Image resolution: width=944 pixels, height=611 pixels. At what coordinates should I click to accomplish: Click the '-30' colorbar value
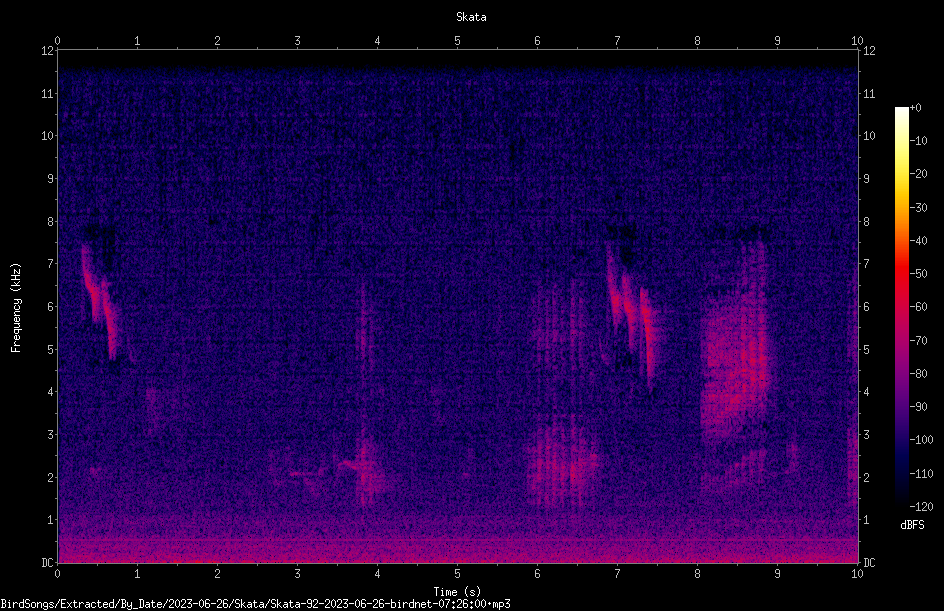click(918, 207)
